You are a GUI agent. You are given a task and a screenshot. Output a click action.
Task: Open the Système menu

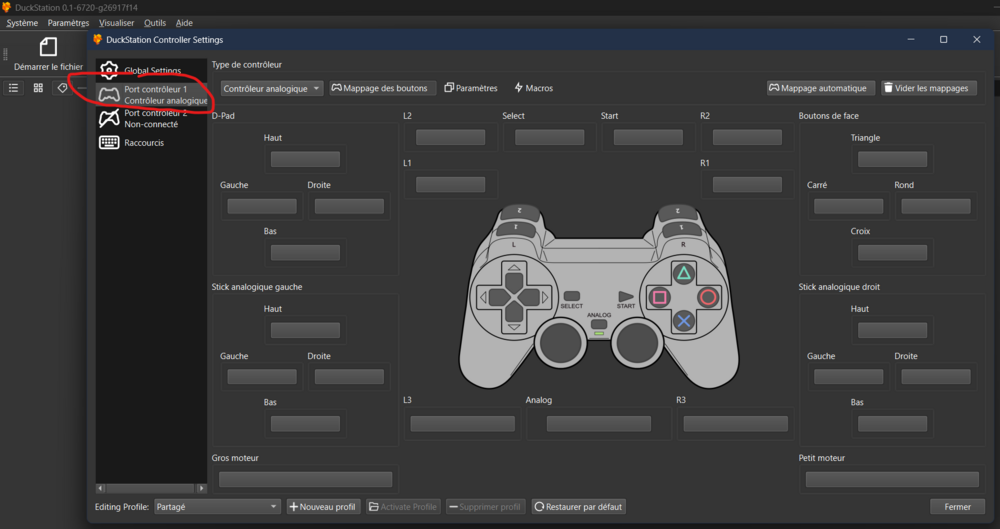[x=22, y=23]
